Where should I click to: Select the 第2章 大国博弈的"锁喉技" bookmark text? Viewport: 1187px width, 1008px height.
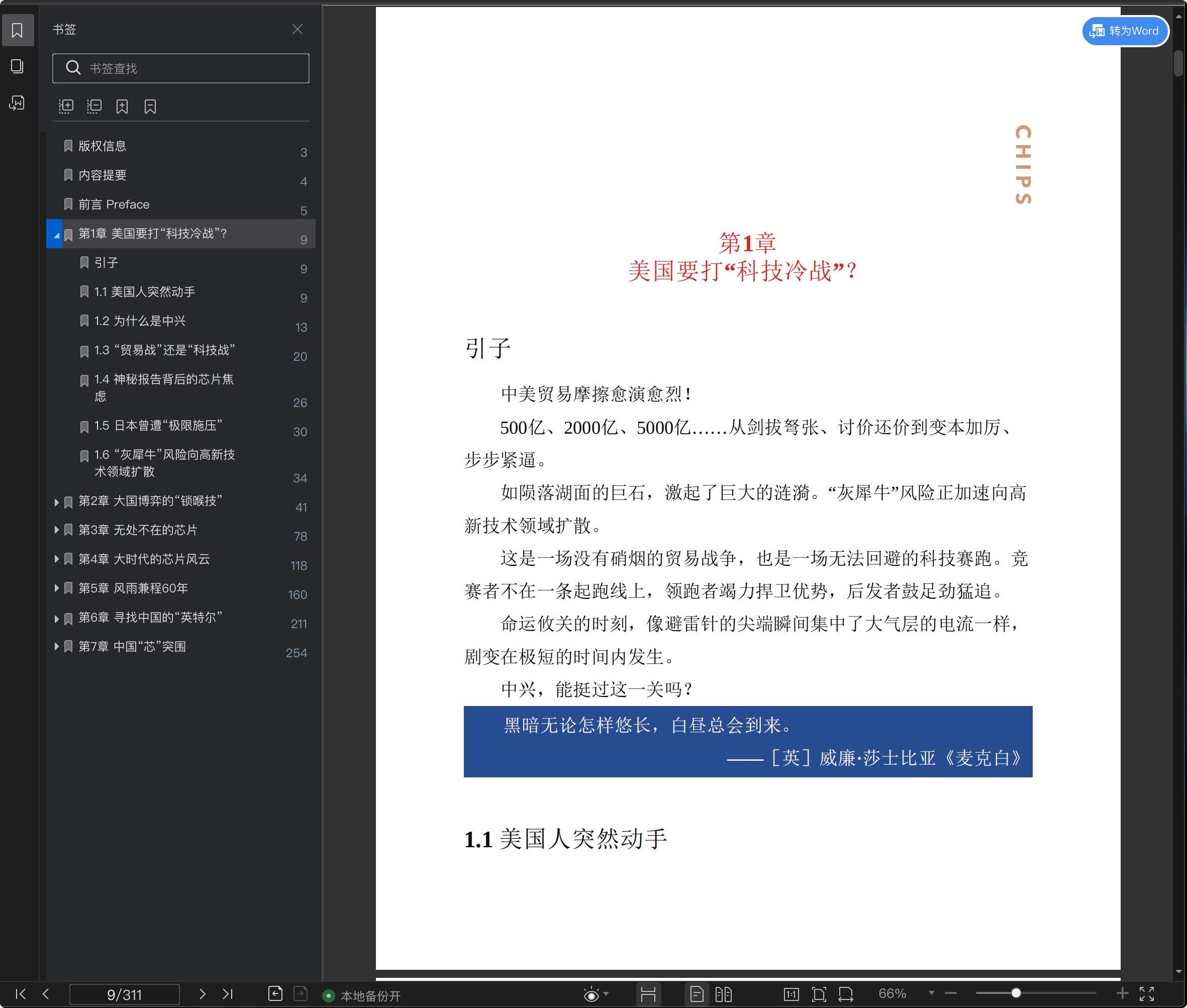[x=150, y=501]
